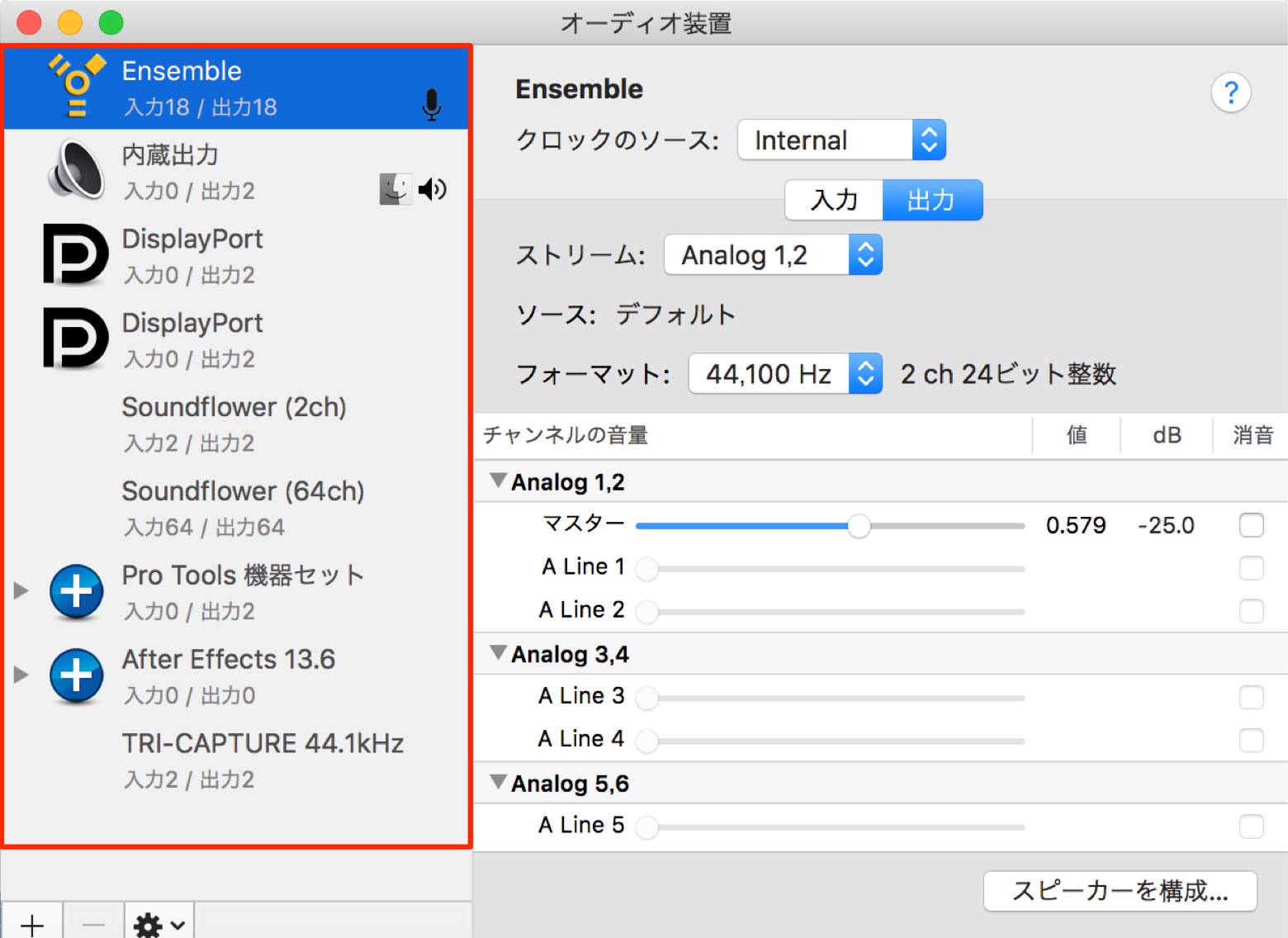Click the 値 column header
The width and height of the screenshot is (1288, 938).
click(1077, 435)
